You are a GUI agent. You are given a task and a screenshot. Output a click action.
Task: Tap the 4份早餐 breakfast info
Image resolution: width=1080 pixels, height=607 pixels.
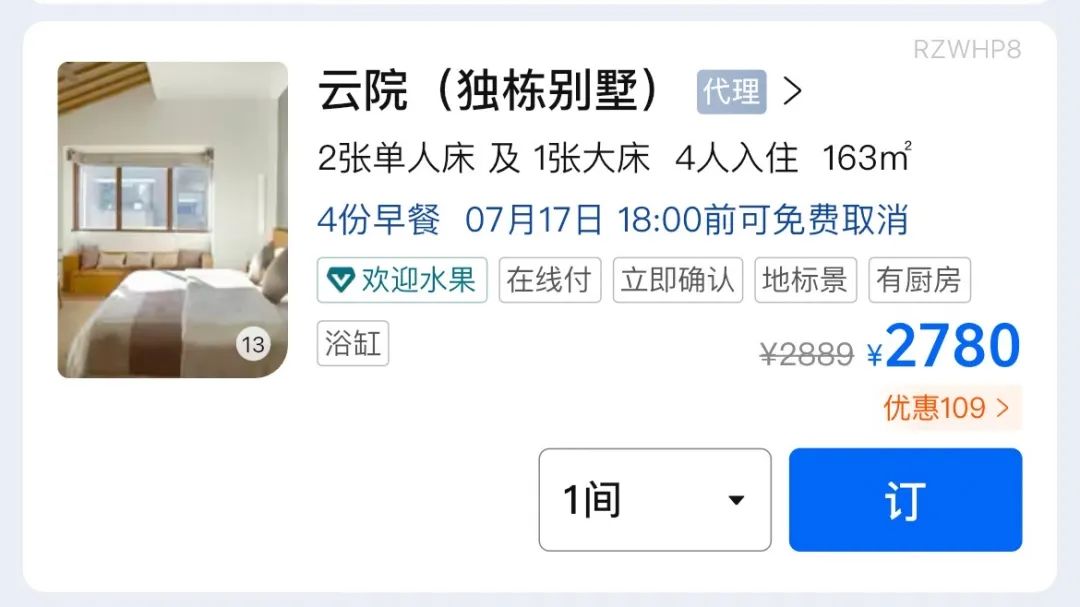click(378, 220)
